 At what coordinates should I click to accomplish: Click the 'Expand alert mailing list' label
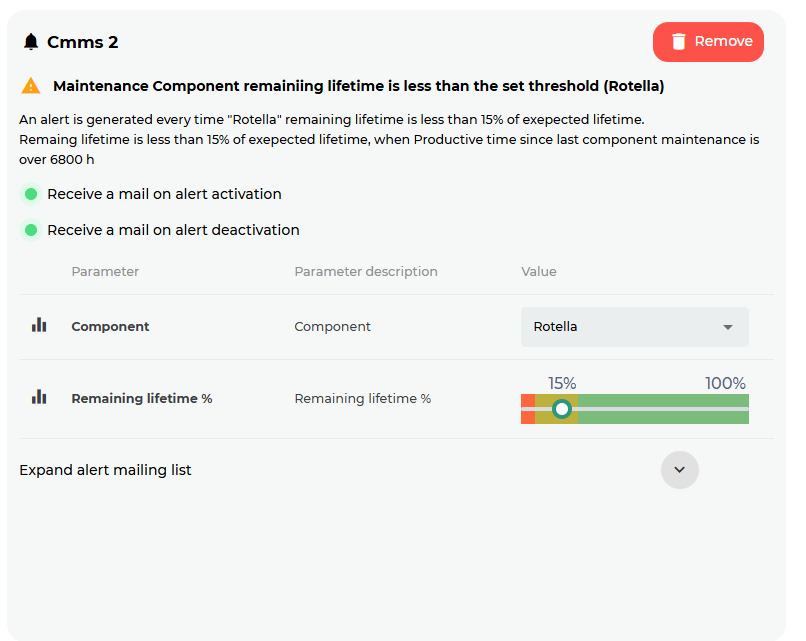105,470
